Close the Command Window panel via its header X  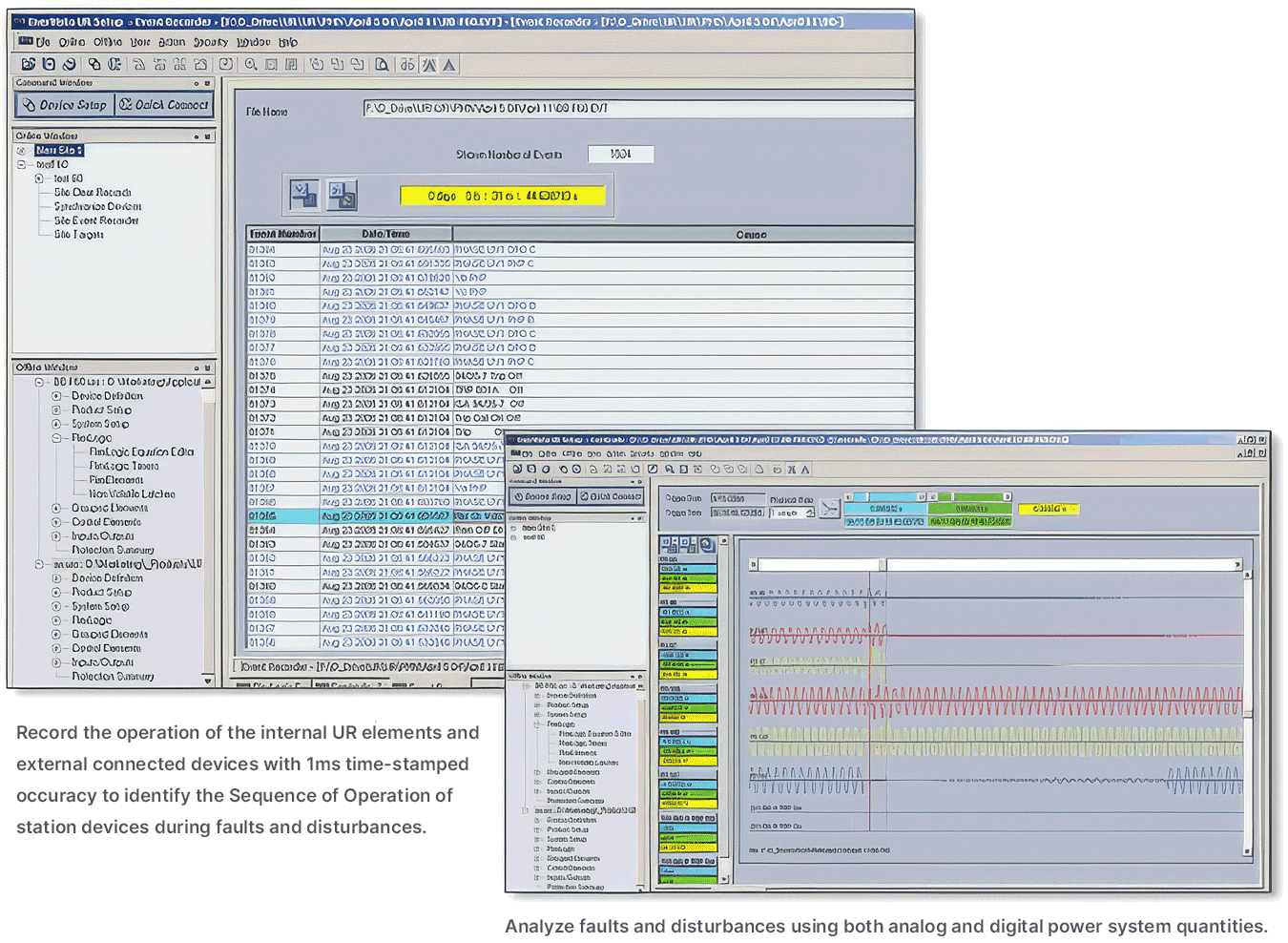coord(207,83)
